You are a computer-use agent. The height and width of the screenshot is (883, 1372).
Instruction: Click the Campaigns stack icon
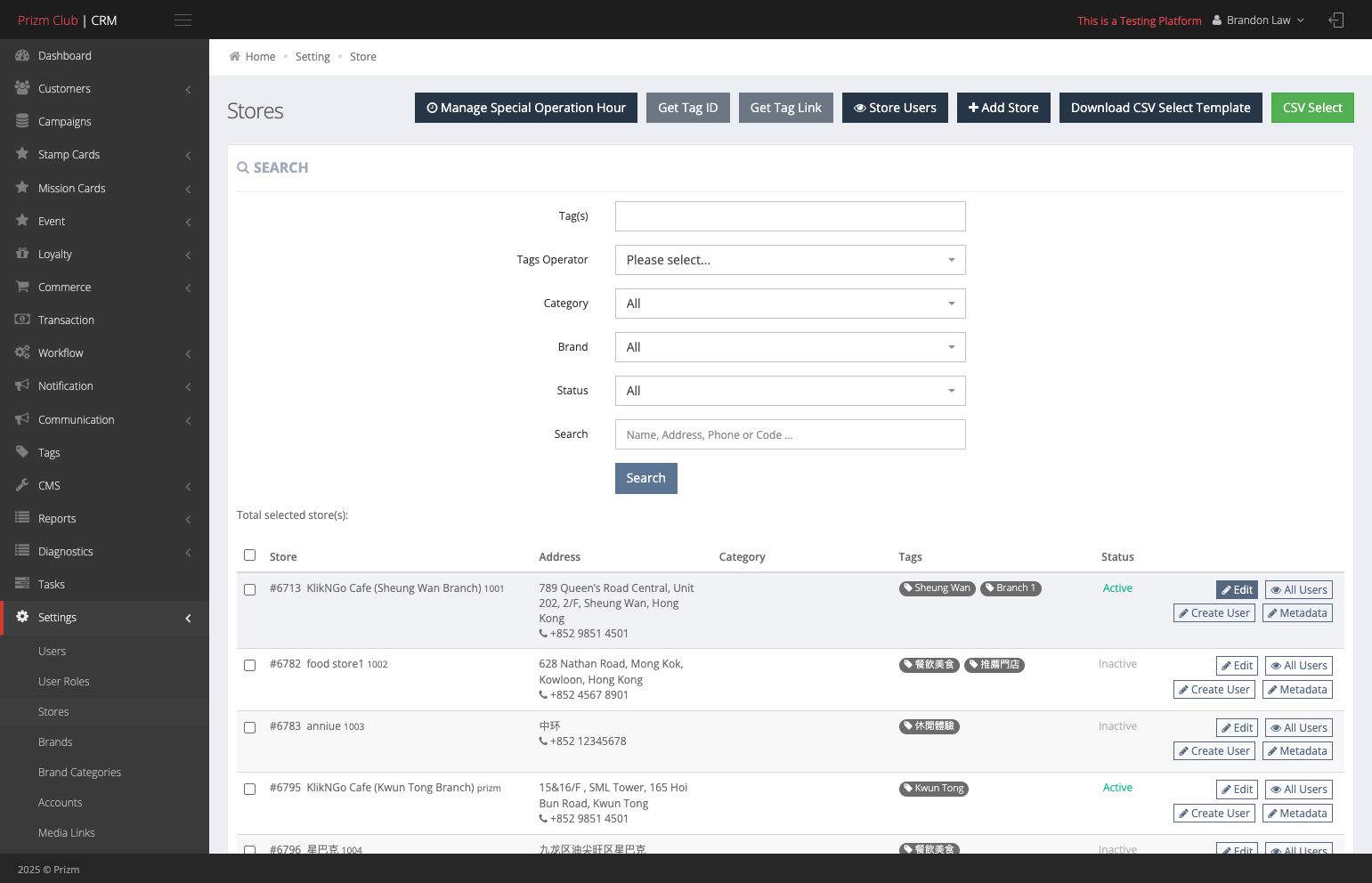click(x=22, y=121)
